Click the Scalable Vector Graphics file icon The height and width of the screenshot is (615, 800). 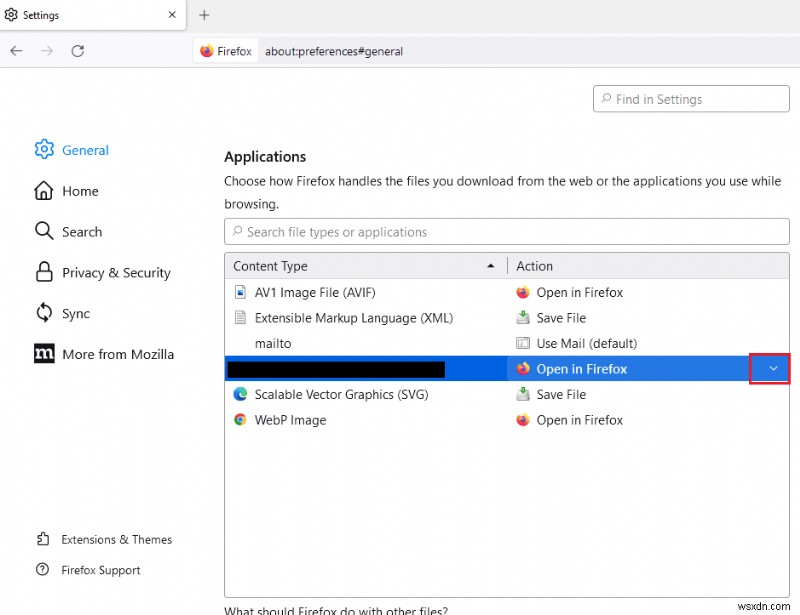point(239,394)
